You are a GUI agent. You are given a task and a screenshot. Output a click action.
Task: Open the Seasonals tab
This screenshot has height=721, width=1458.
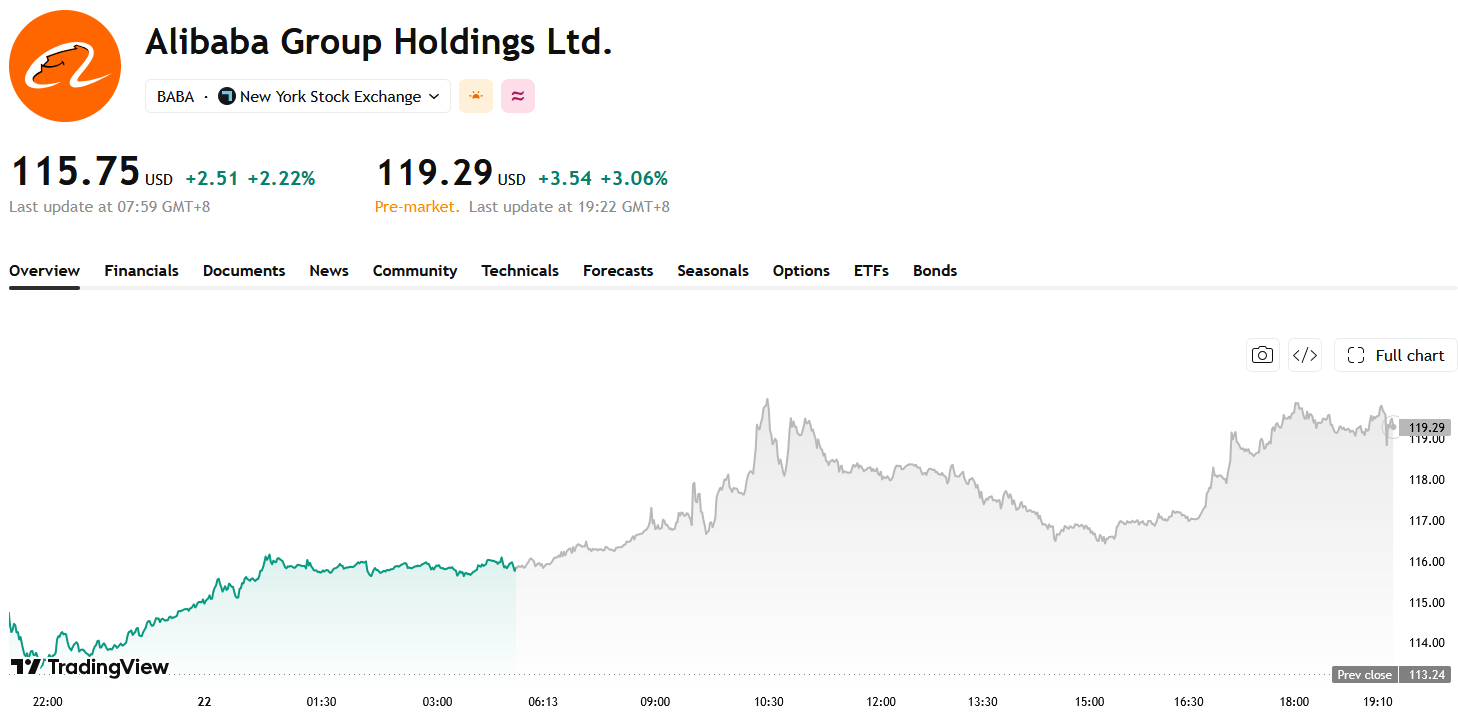point(713,271)
